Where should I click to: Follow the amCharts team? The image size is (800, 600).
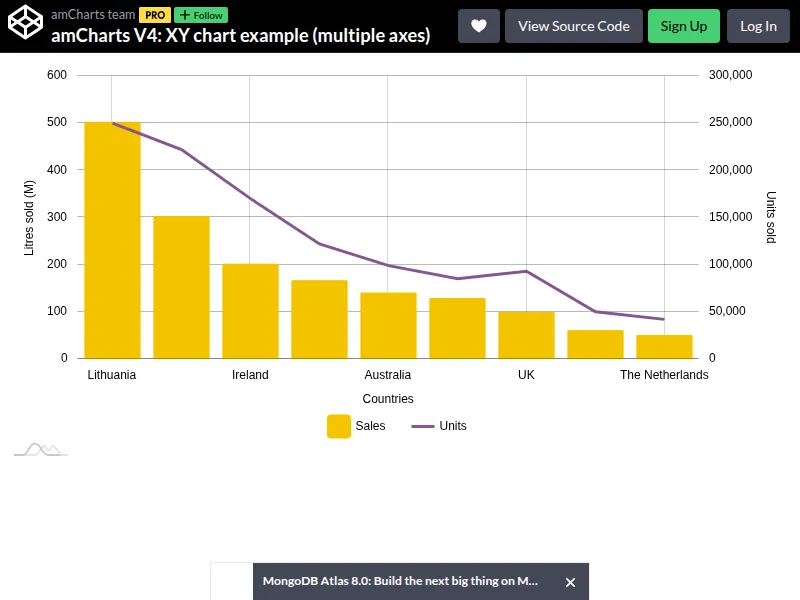coord(199,15)
